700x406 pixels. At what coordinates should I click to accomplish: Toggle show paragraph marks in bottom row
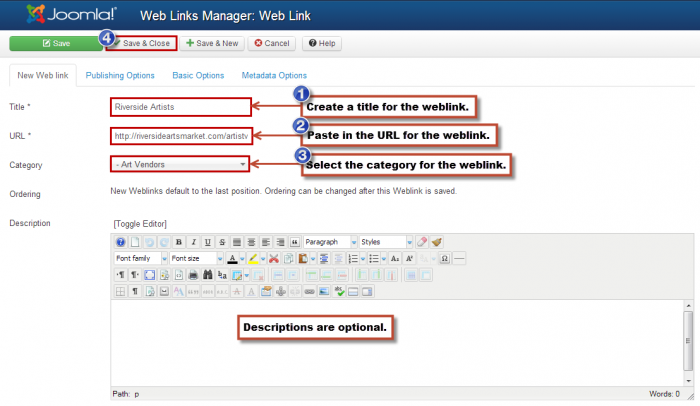[135, 292]
